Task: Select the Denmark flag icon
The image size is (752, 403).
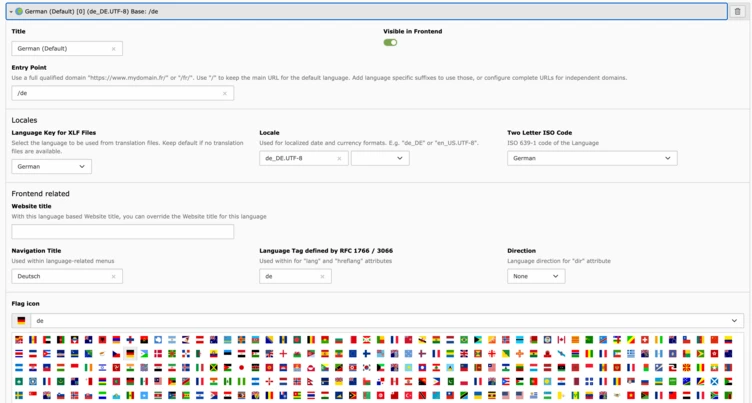Action: [x=158, y=354]
